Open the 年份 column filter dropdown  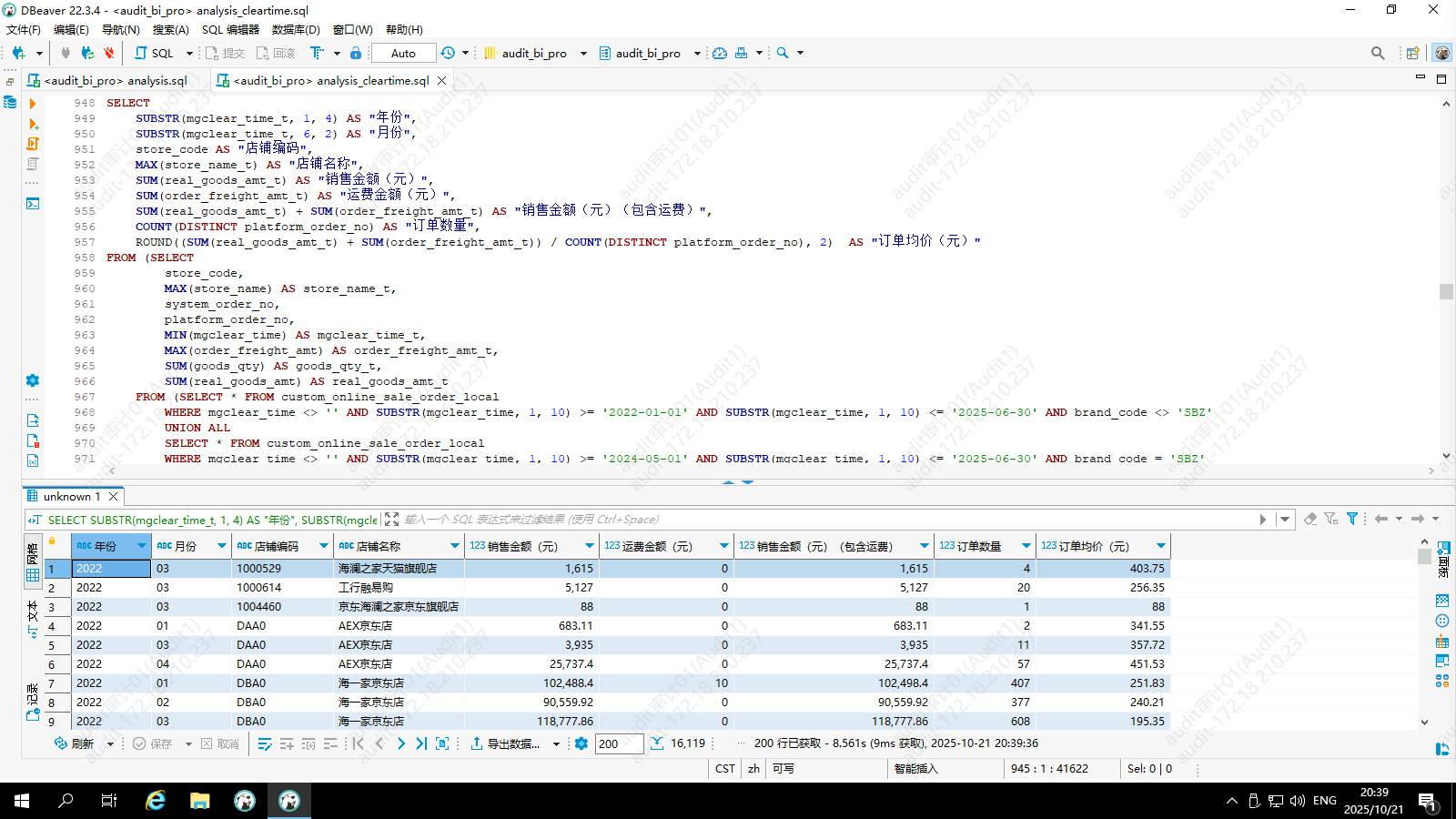[141, 546]
